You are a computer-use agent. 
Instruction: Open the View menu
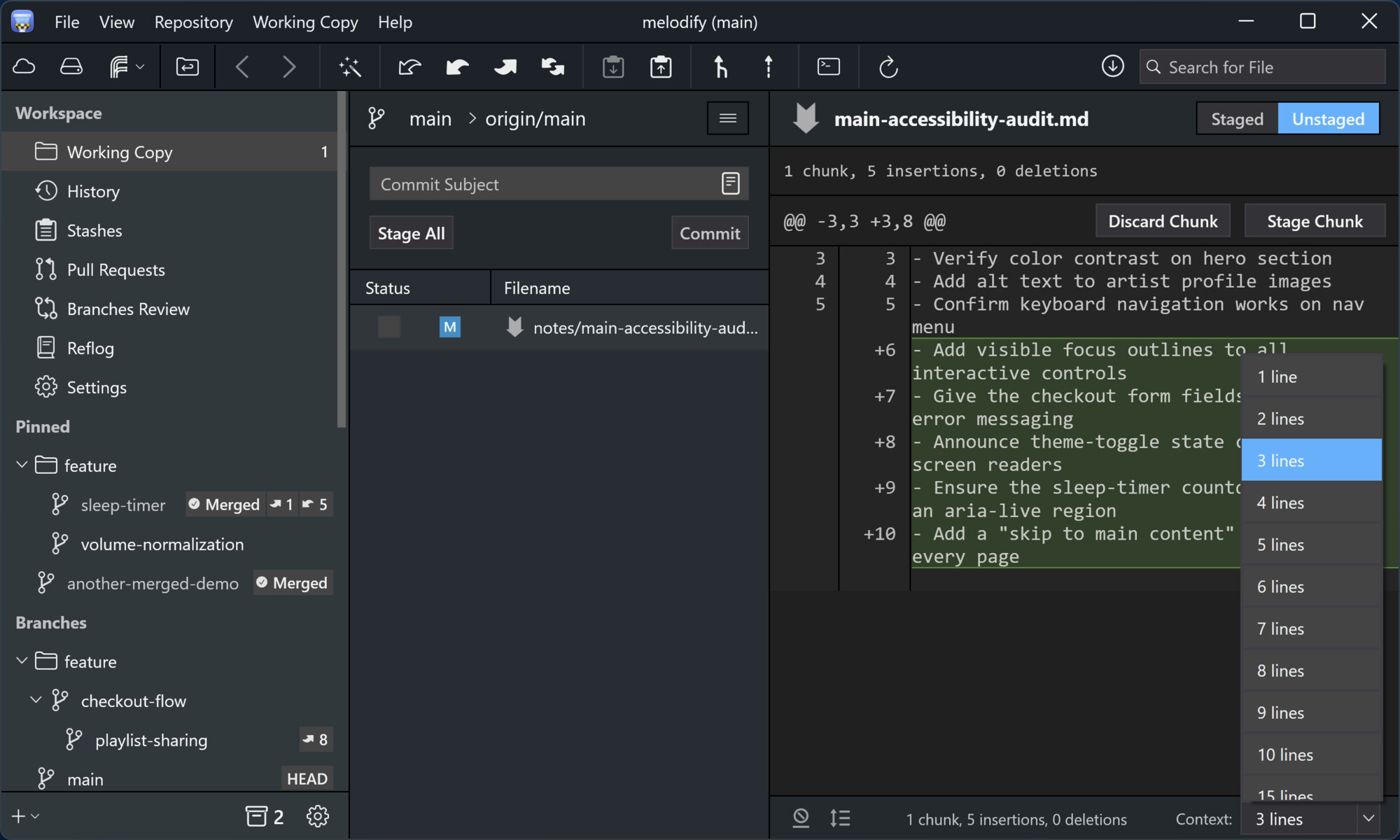point(116,22)
